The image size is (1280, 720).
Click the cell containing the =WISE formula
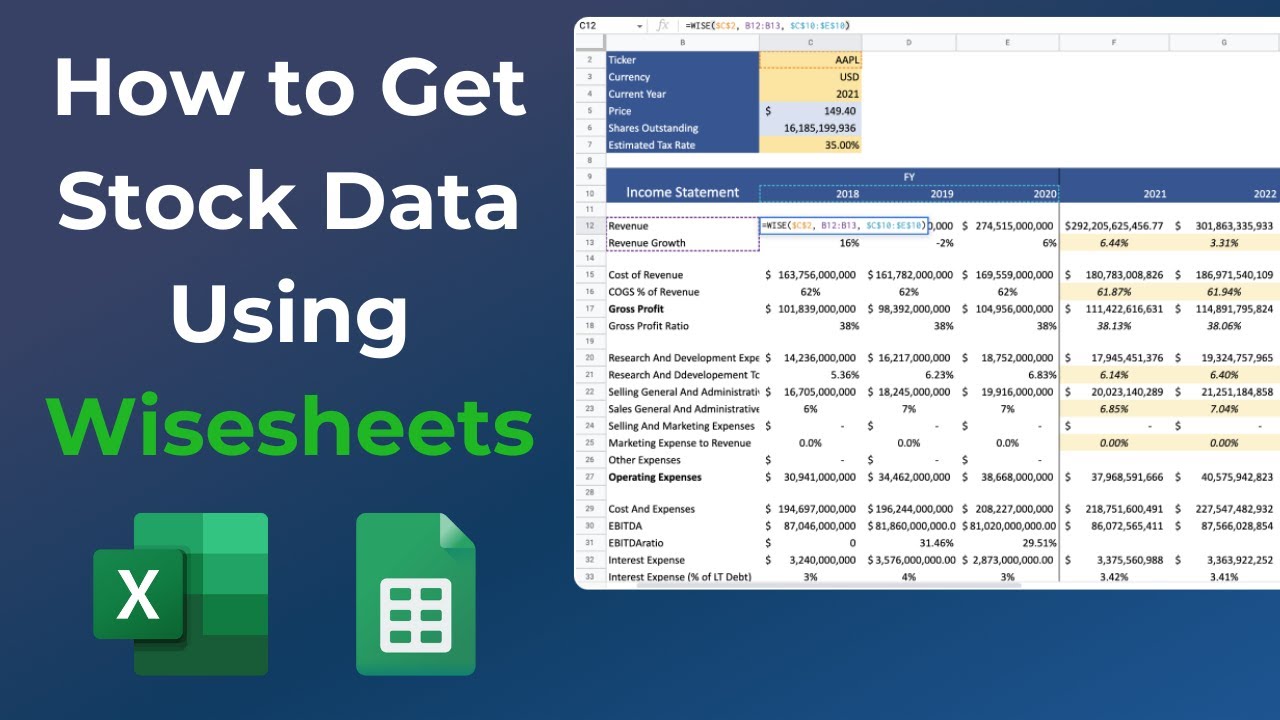pos(844,227)
